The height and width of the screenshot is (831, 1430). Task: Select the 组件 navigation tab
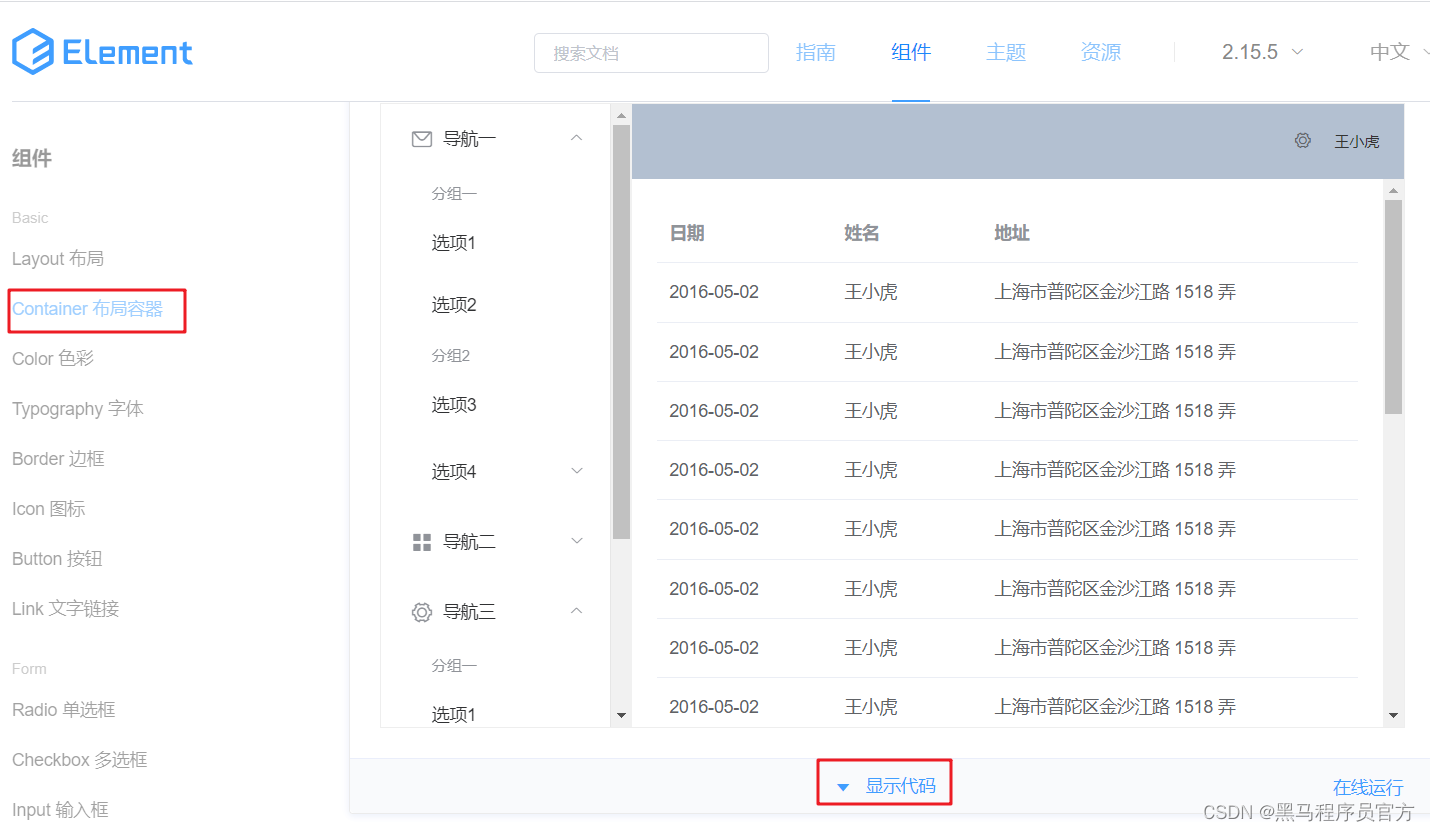point(910,51)
